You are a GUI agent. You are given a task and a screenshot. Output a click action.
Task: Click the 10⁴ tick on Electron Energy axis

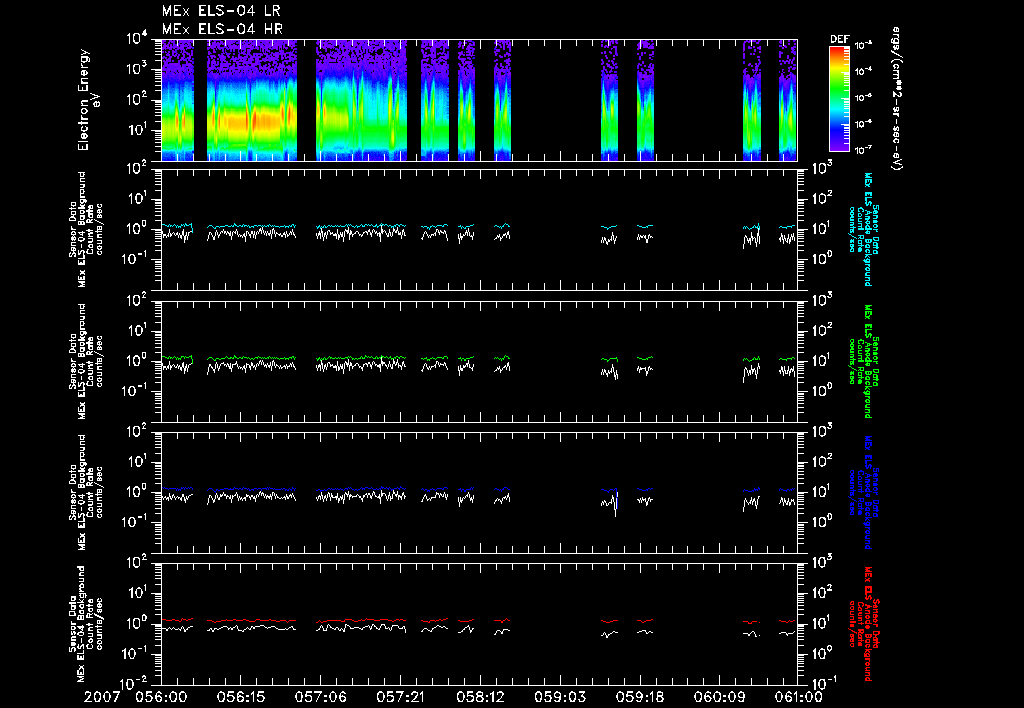point(138,40)
